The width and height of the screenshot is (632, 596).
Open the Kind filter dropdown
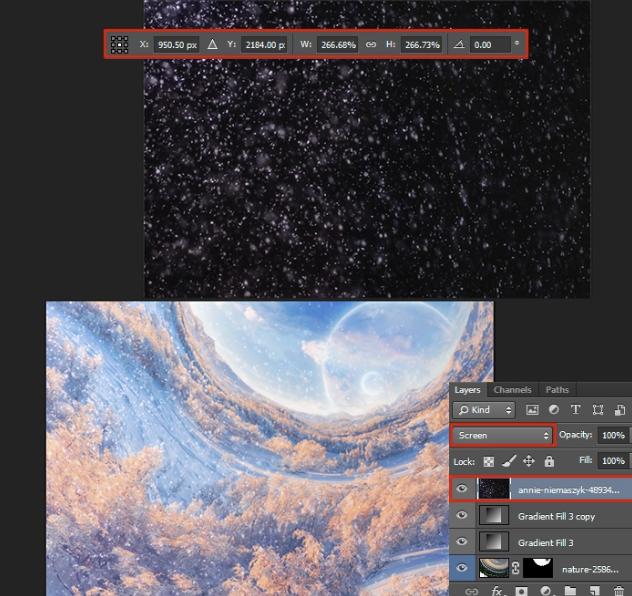pos(484,410)
